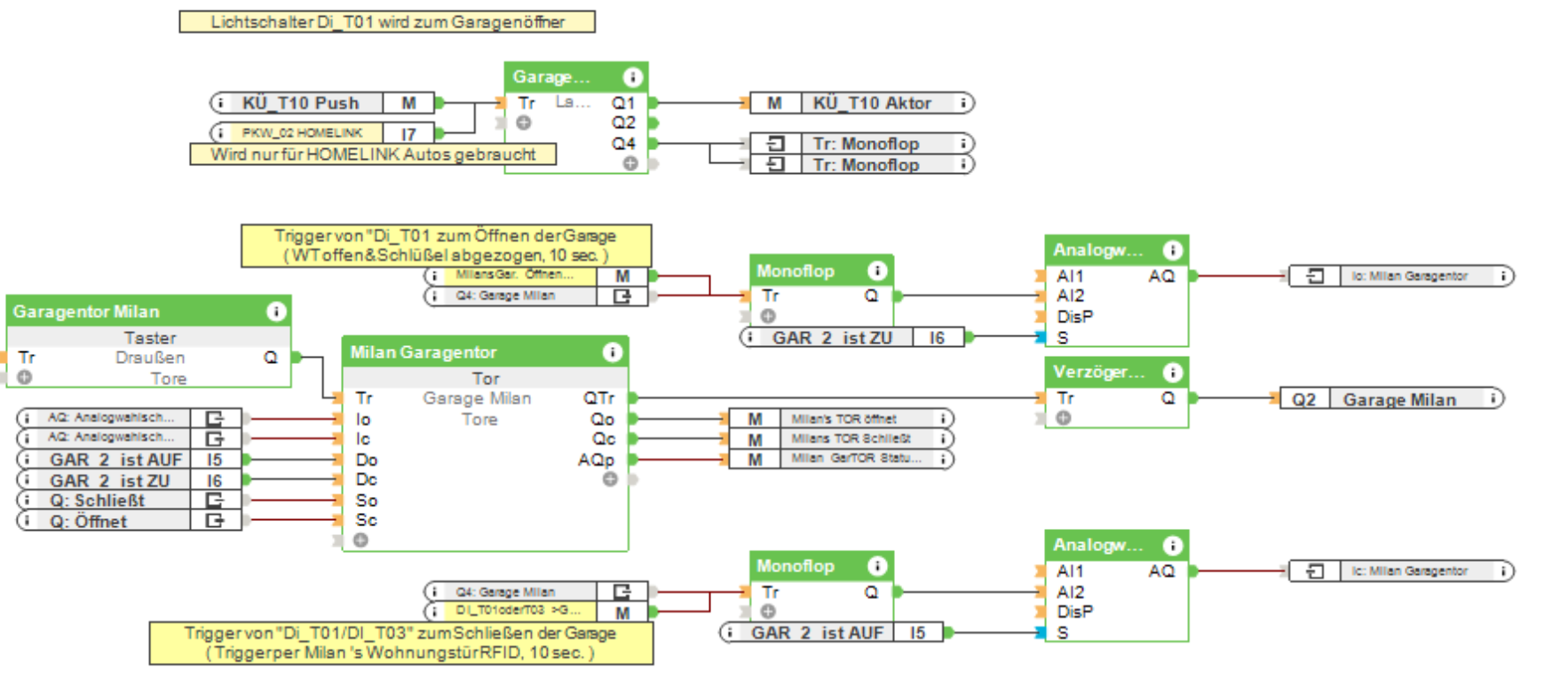Select note 'Lichtschalter Di_T01 wird zum Garagenöffner'
This screenshot has width=1568, height=694.
pos(387,21)
